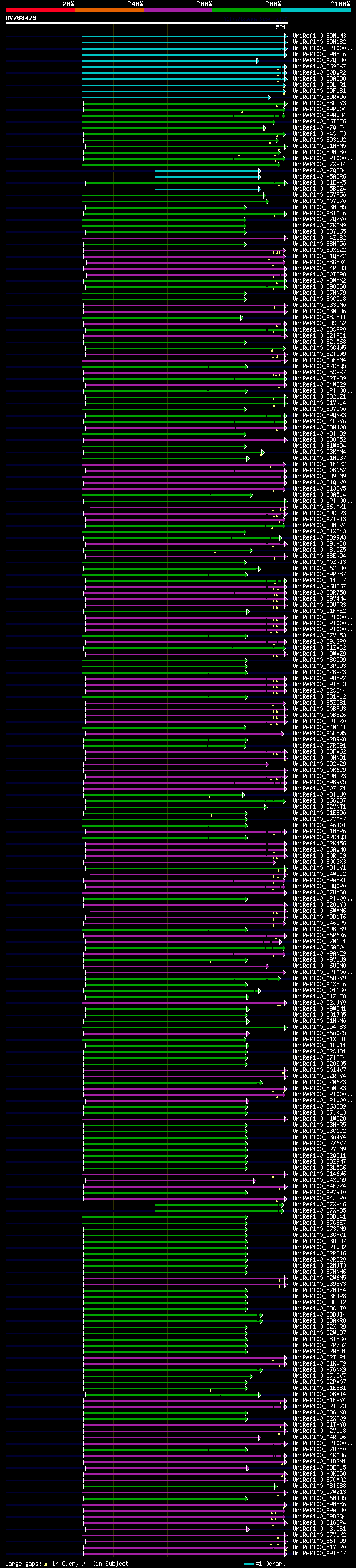Select the UniRef100_Q2K456 hit
This screenshot has width=356, height=1568.
tap(319, 844)
